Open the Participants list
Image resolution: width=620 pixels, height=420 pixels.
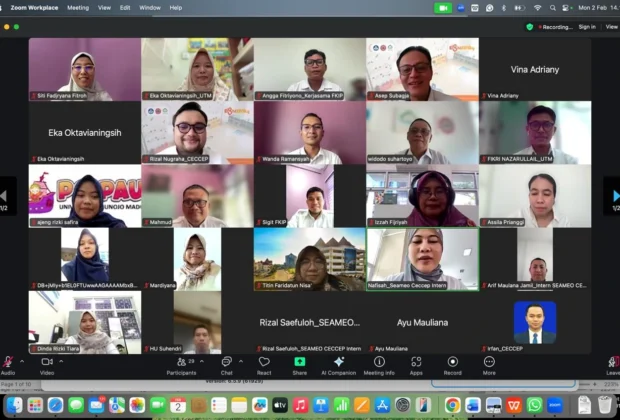coord(181,364)
